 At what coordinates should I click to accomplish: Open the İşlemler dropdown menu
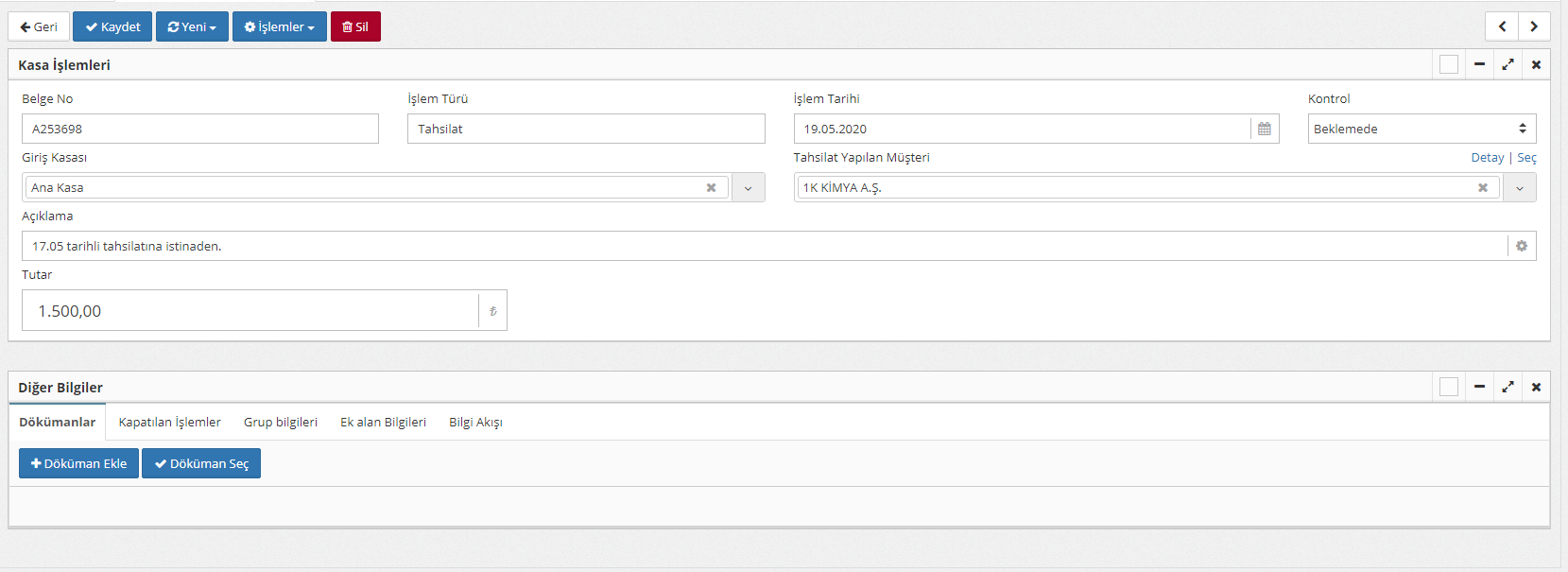(279, 26)
